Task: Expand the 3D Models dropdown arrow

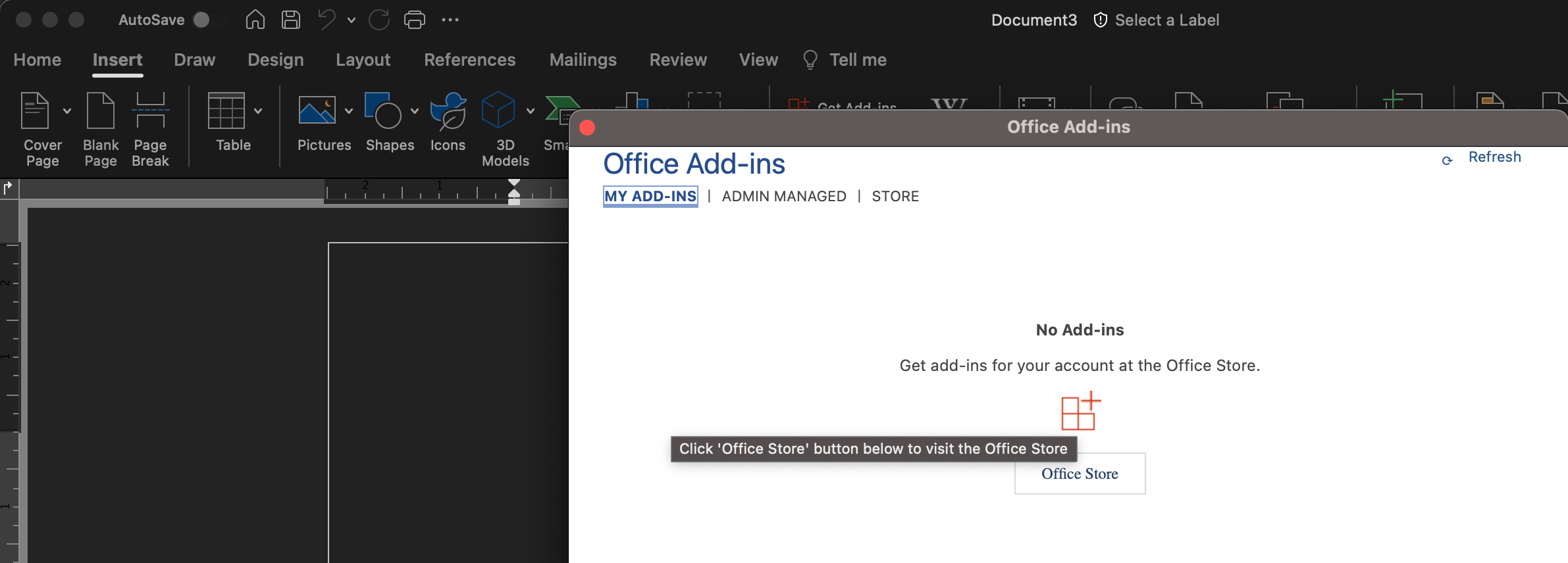Action: (531, 111)
